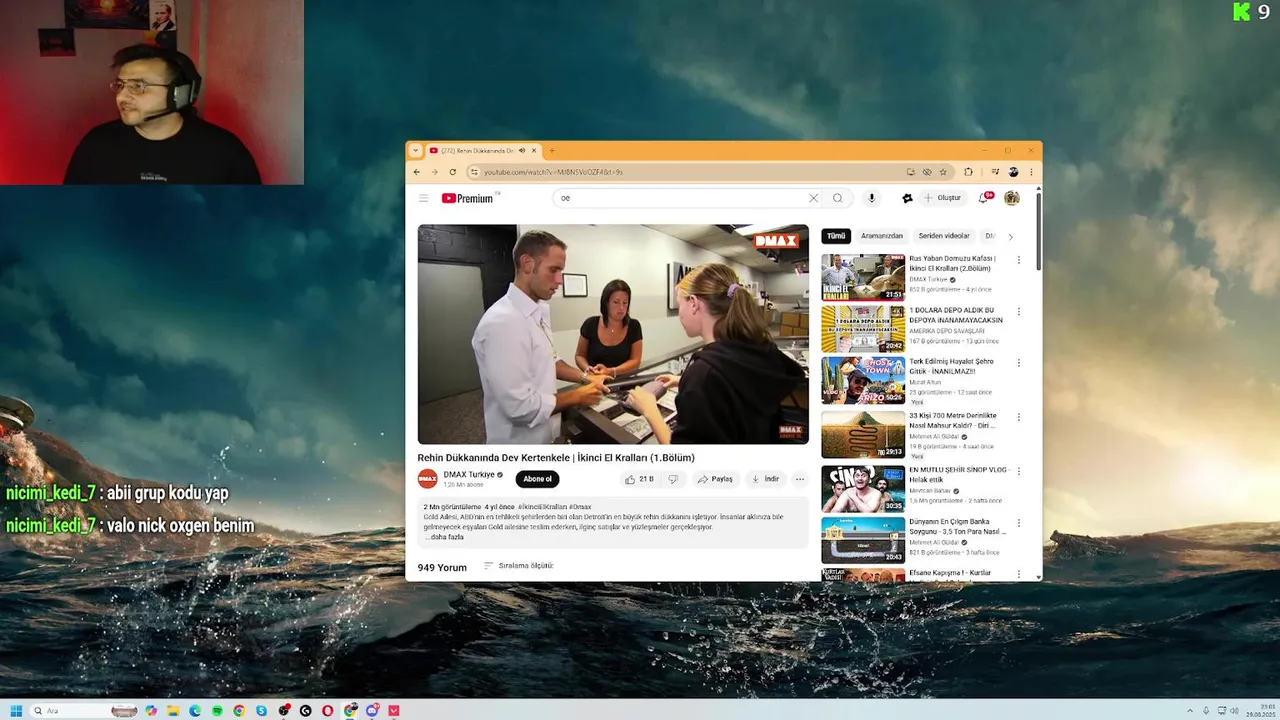Open the Chrome tab search dropdown
1280x720 pixels.
tap(416, 151)
